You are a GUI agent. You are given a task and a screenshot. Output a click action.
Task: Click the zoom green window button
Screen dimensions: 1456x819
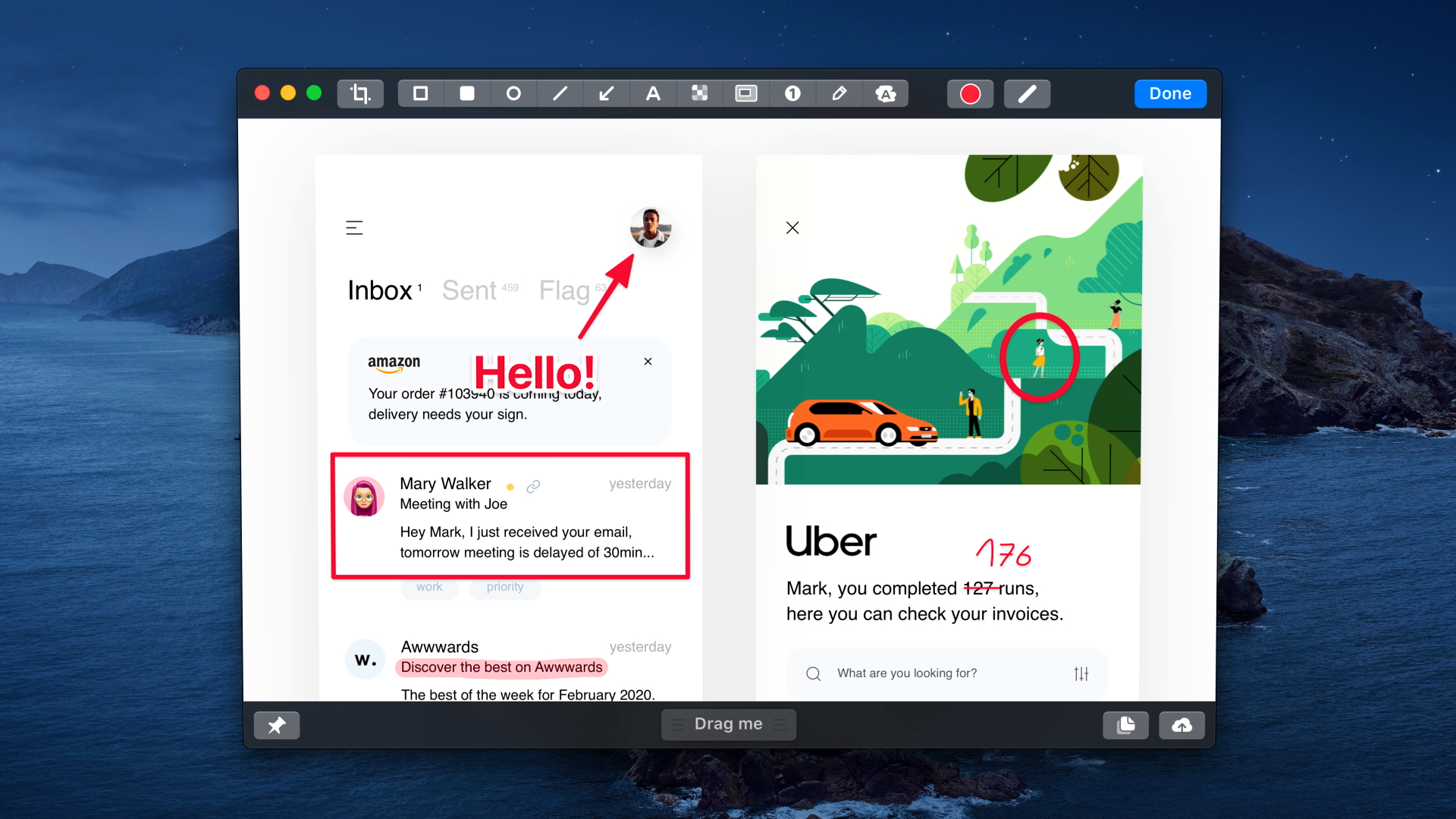tap(314, 93)
